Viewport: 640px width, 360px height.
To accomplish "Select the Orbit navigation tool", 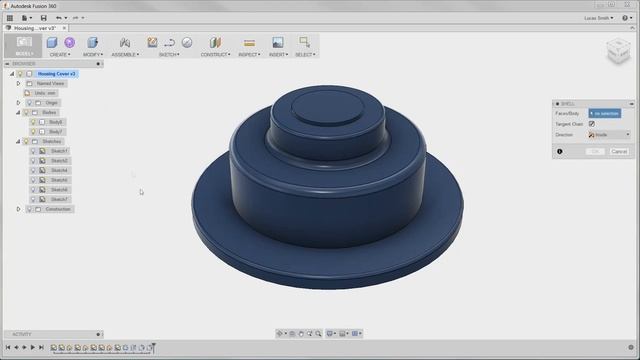I will point(280,333).
